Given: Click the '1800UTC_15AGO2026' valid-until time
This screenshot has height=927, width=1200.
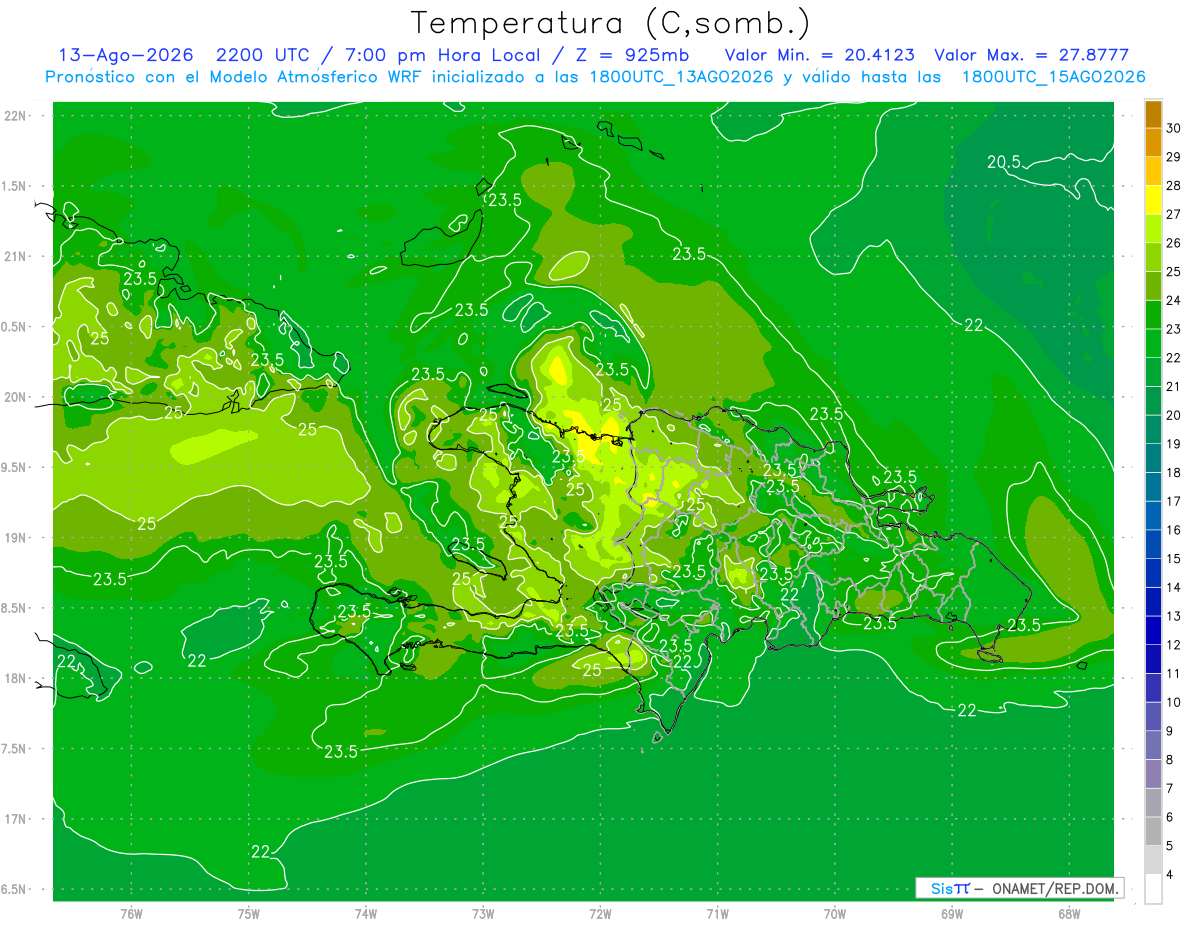Looking at the screenshot, I should (1053, 77).
